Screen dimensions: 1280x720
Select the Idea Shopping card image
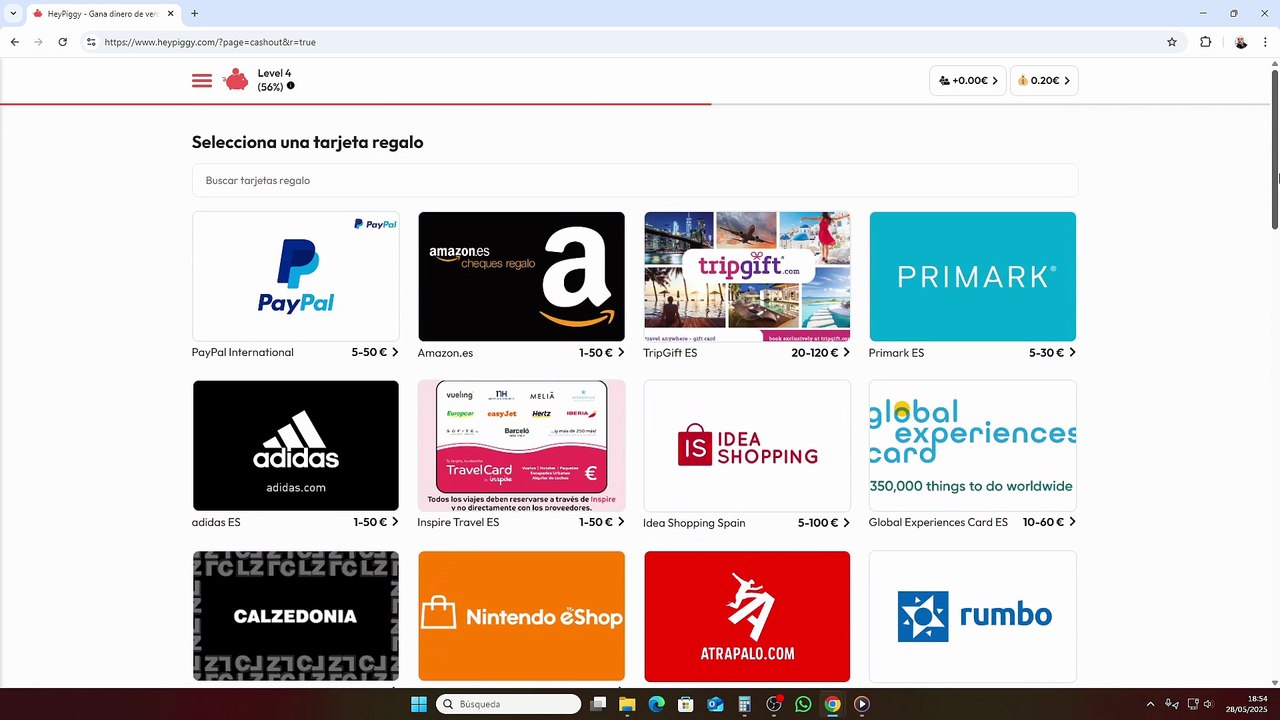747,446
